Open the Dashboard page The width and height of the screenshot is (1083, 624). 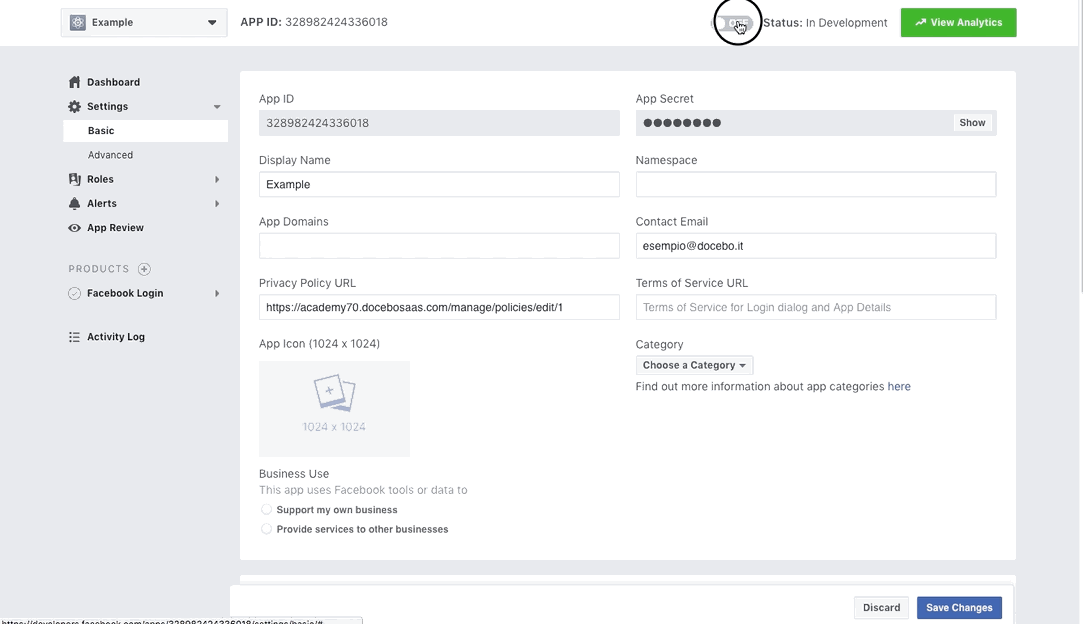pos(113,82)
